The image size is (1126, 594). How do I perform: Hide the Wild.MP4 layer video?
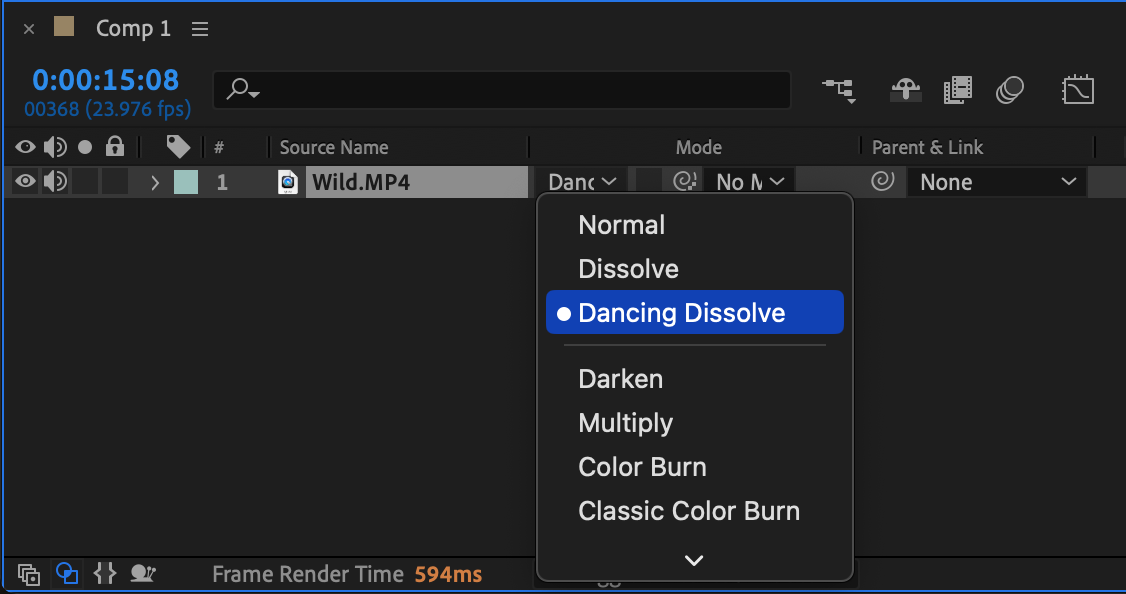pos(25,182)
